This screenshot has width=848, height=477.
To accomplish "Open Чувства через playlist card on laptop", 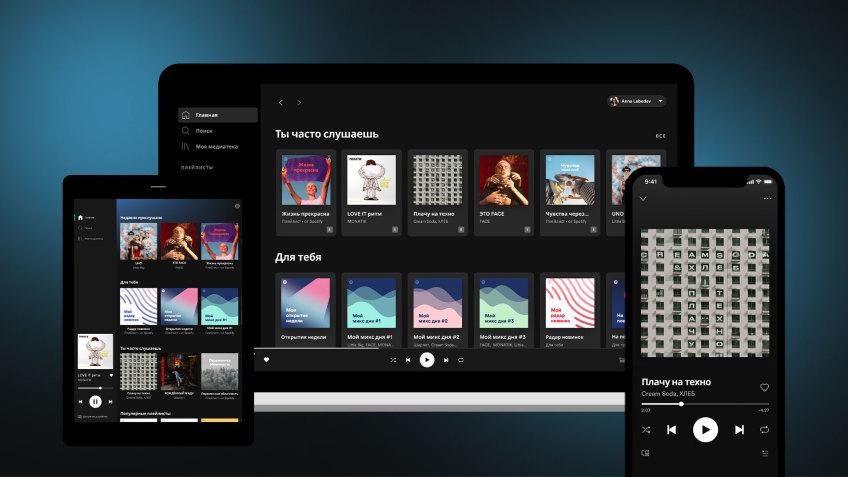I will pyautogui.click(x=570, y=193).
